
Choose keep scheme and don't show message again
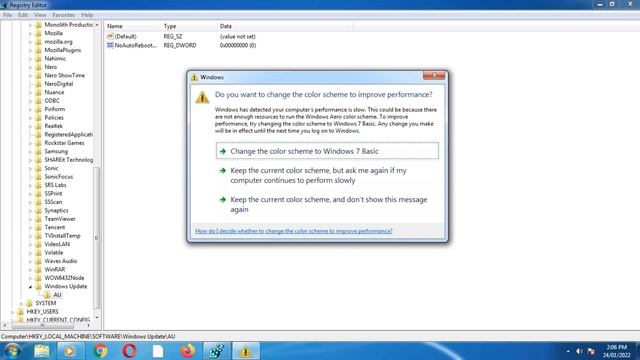pyautogui.click(x=327, y=204)
